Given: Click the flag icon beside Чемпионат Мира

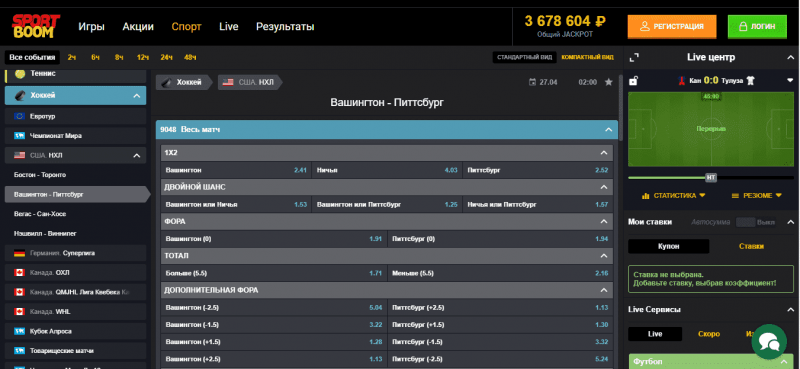Looking at the screenshot, I should click(x=19, y=136).
